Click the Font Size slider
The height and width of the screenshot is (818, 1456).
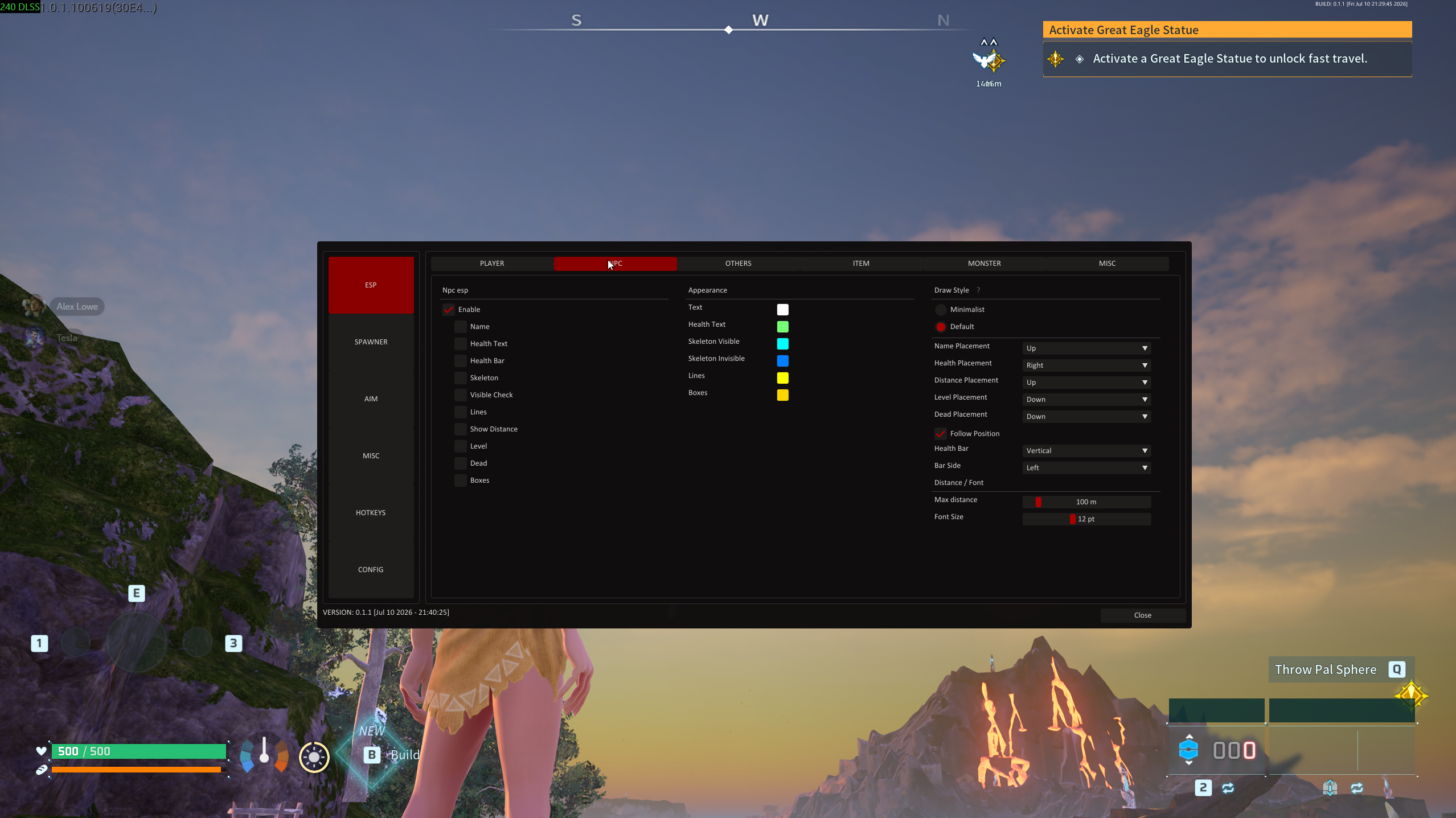point(1086,519)
